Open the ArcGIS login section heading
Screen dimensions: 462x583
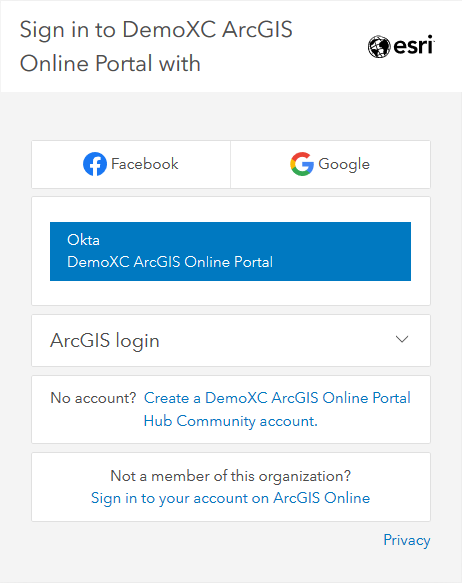coord(105,341)
